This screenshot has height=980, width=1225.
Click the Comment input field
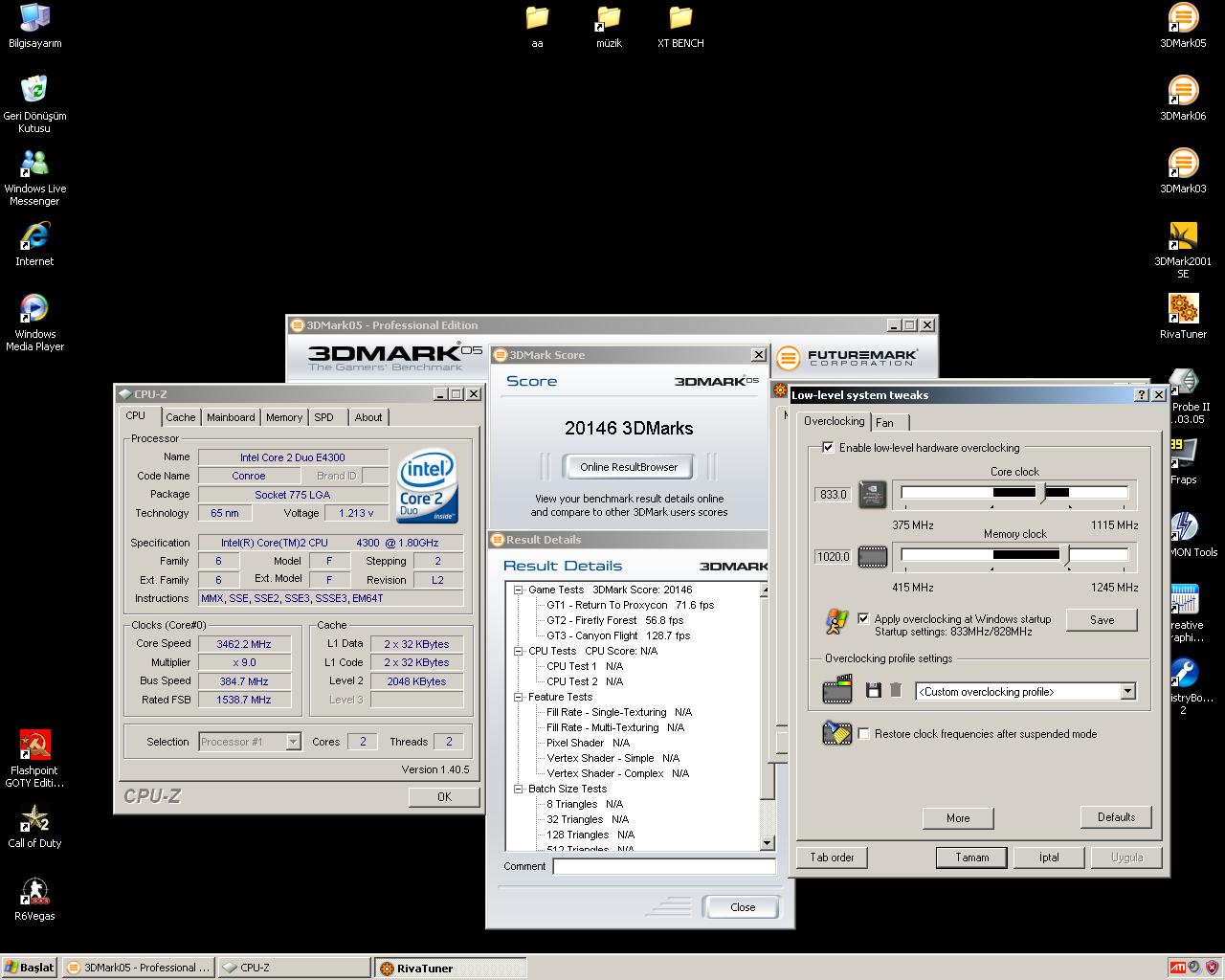(663, 866)
